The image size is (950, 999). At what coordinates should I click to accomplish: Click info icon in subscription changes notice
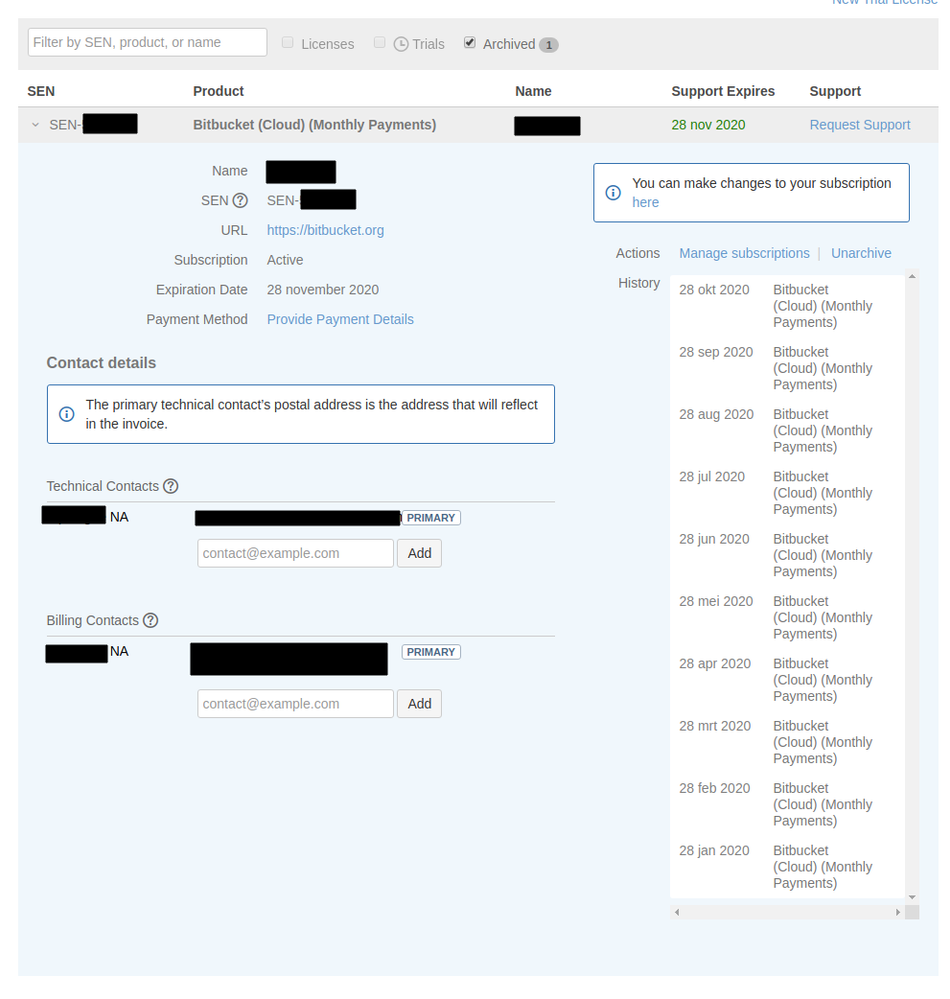coord(613,192)
